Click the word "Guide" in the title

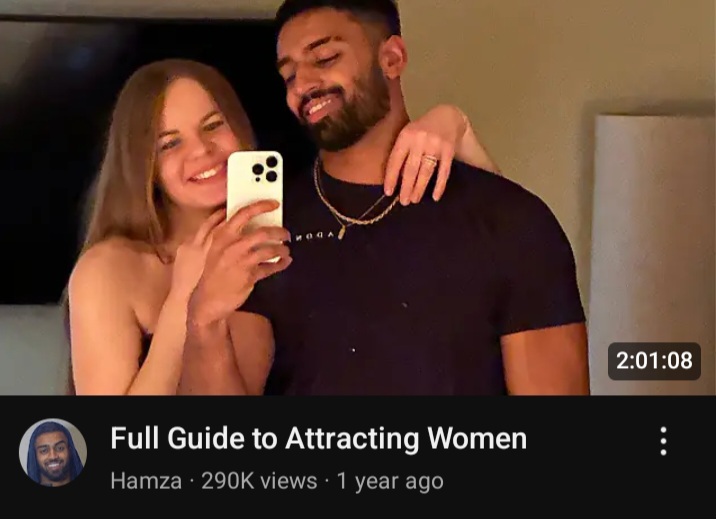[205, 438]
